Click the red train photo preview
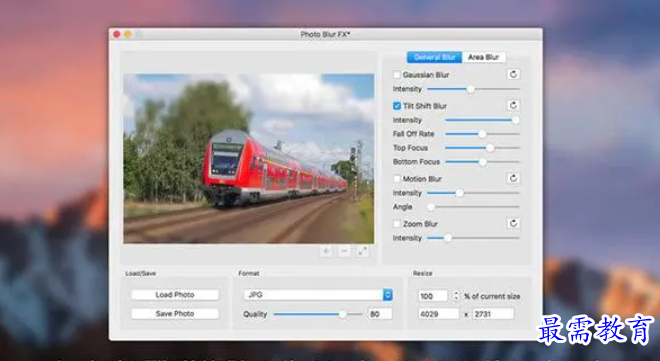 (x=248, y=159)
